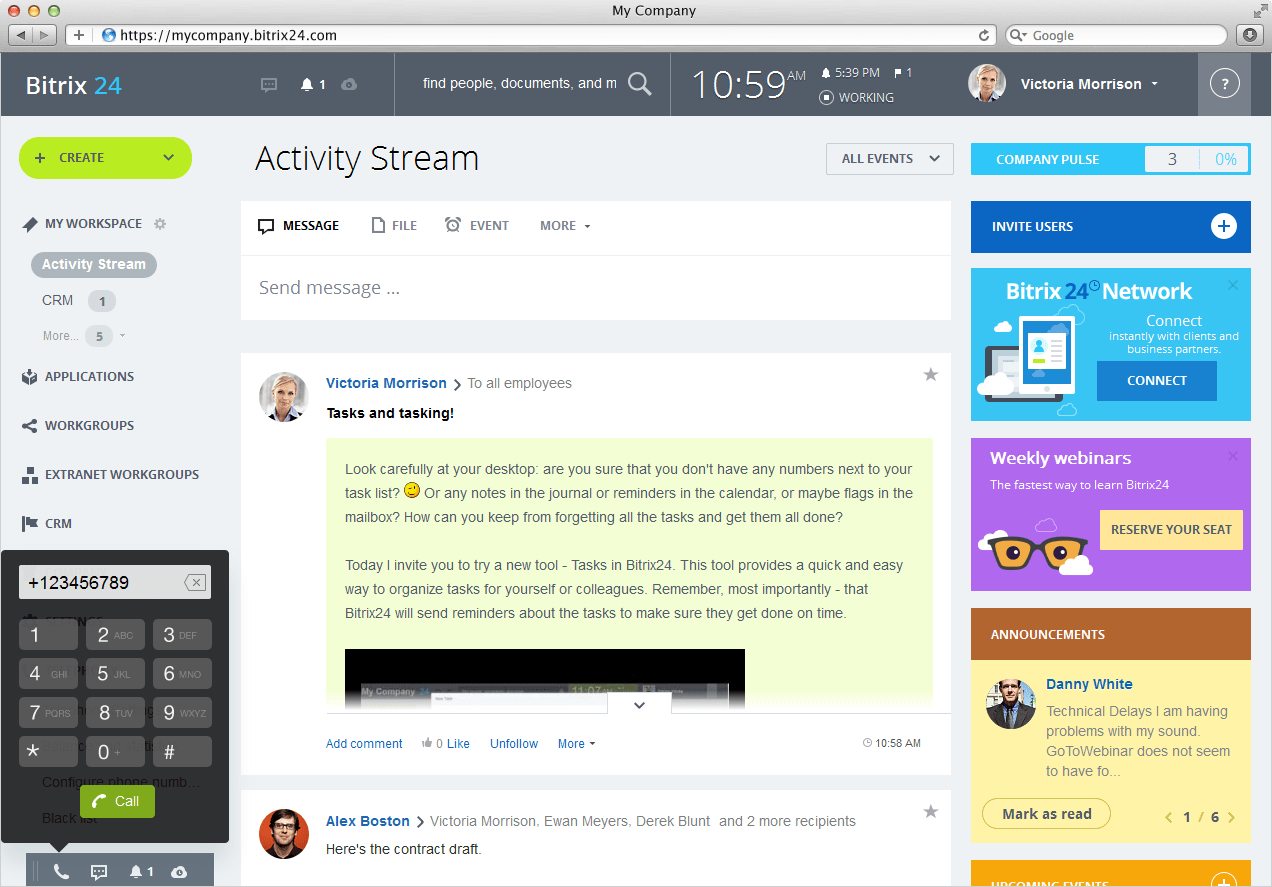Click dialpad star key
1272x887 pixels.
(48, 752)
